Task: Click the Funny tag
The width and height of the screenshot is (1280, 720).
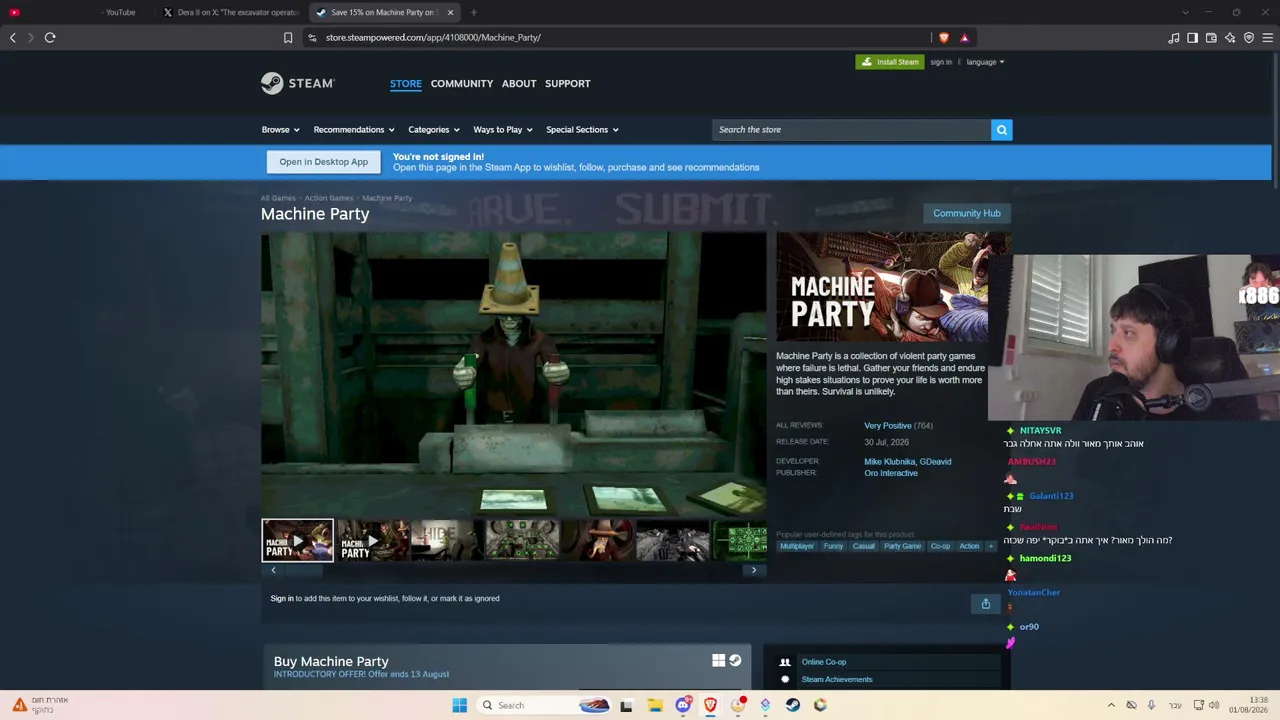Action: 833,546
